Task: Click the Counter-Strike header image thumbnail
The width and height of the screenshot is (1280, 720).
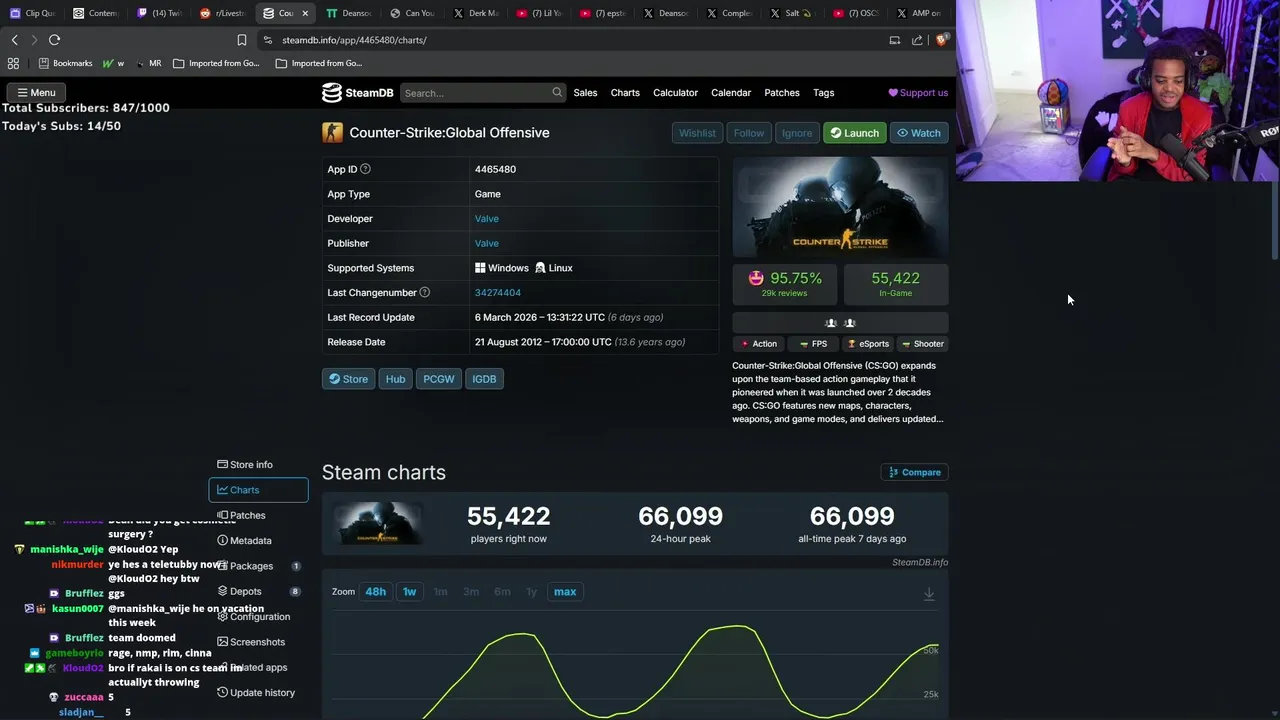Action: 840,207
